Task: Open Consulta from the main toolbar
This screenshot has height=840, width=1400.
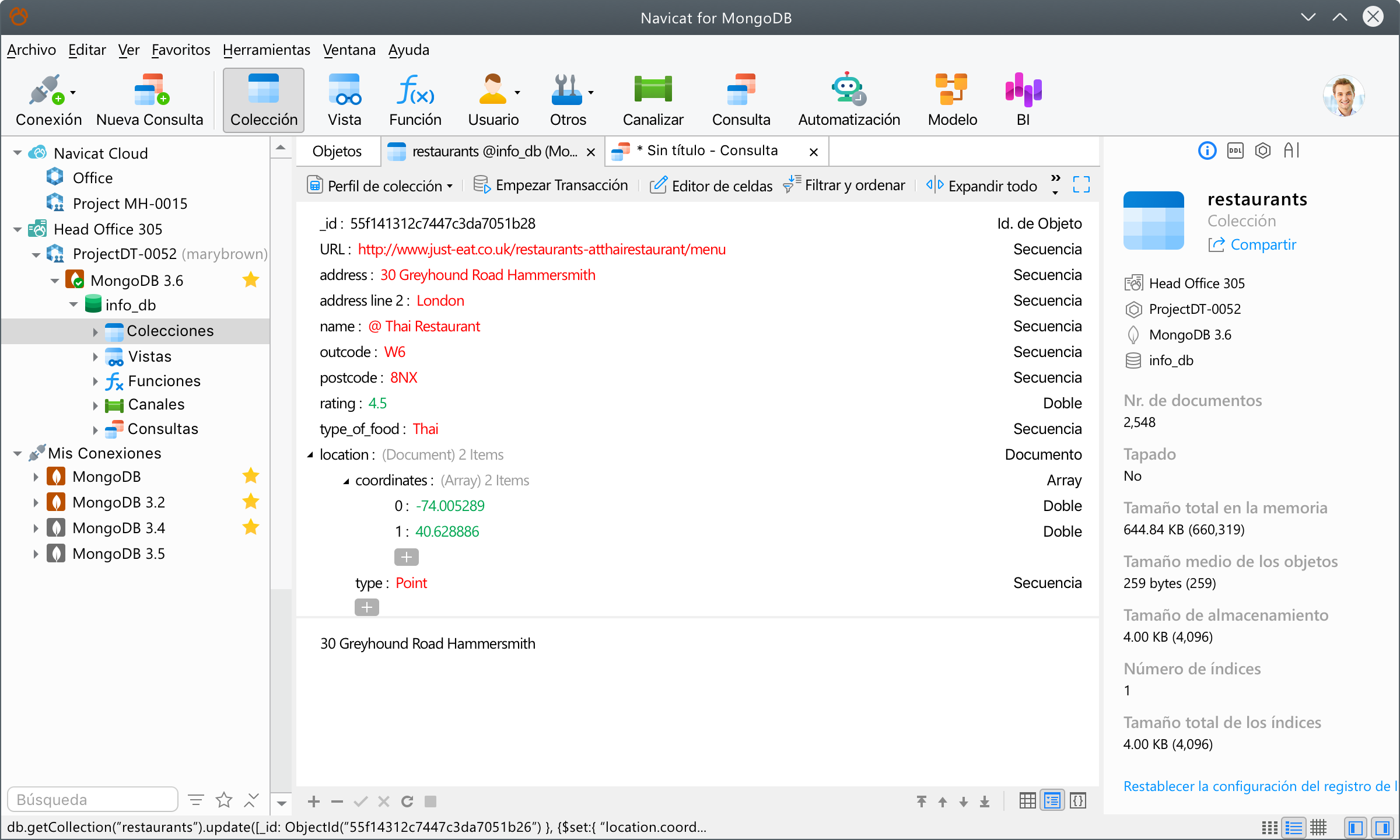Action: 741,100
